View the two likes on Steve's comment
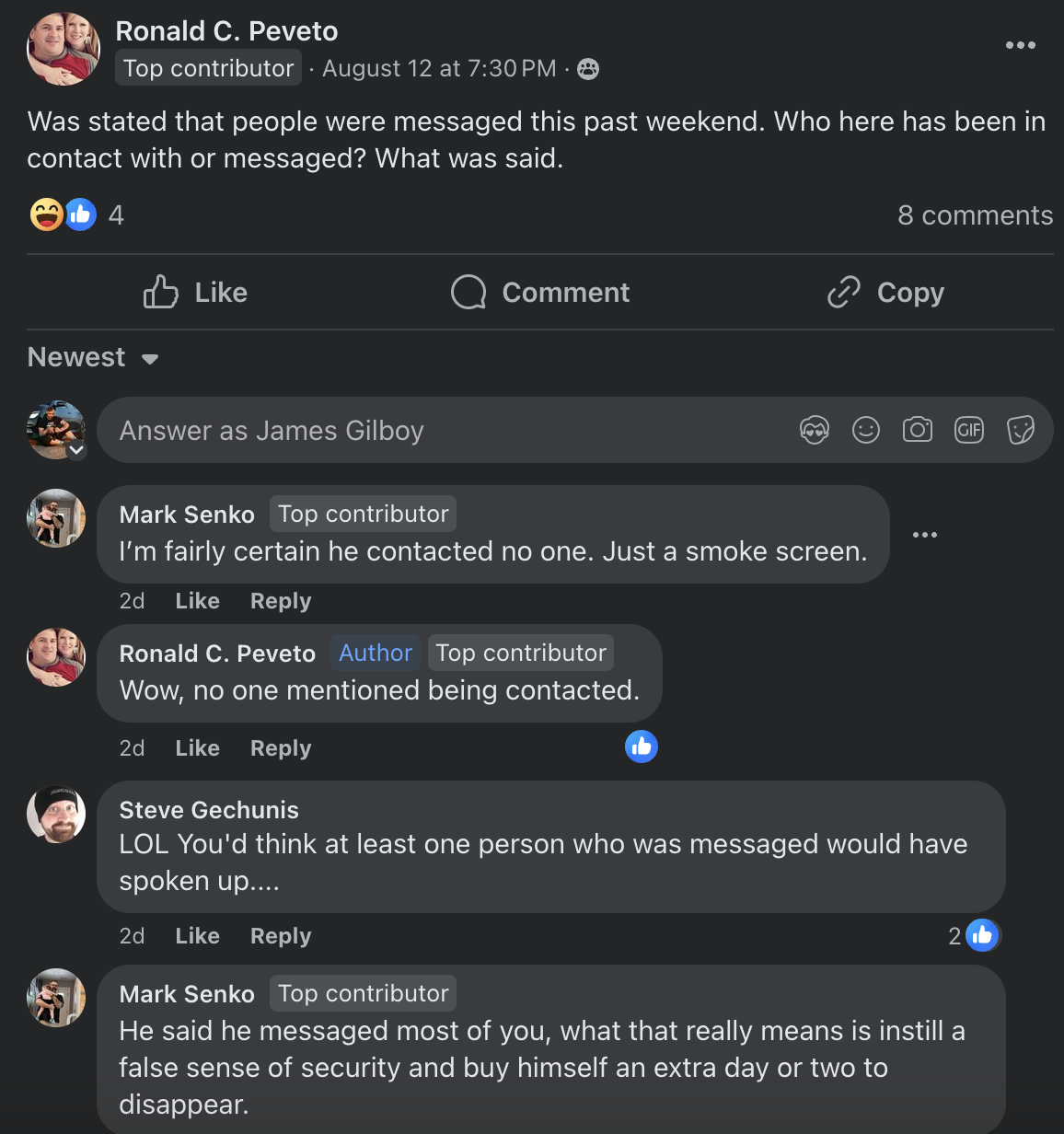Image resolution: width=1064 pixels, height=1134 pixels. click(x=974, y=936)
